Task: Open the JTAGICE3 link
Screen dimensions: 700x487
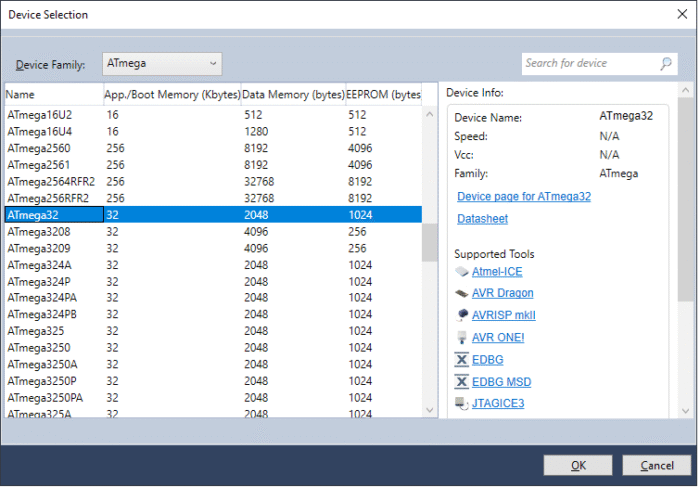Action: click(x=498, y=404)
